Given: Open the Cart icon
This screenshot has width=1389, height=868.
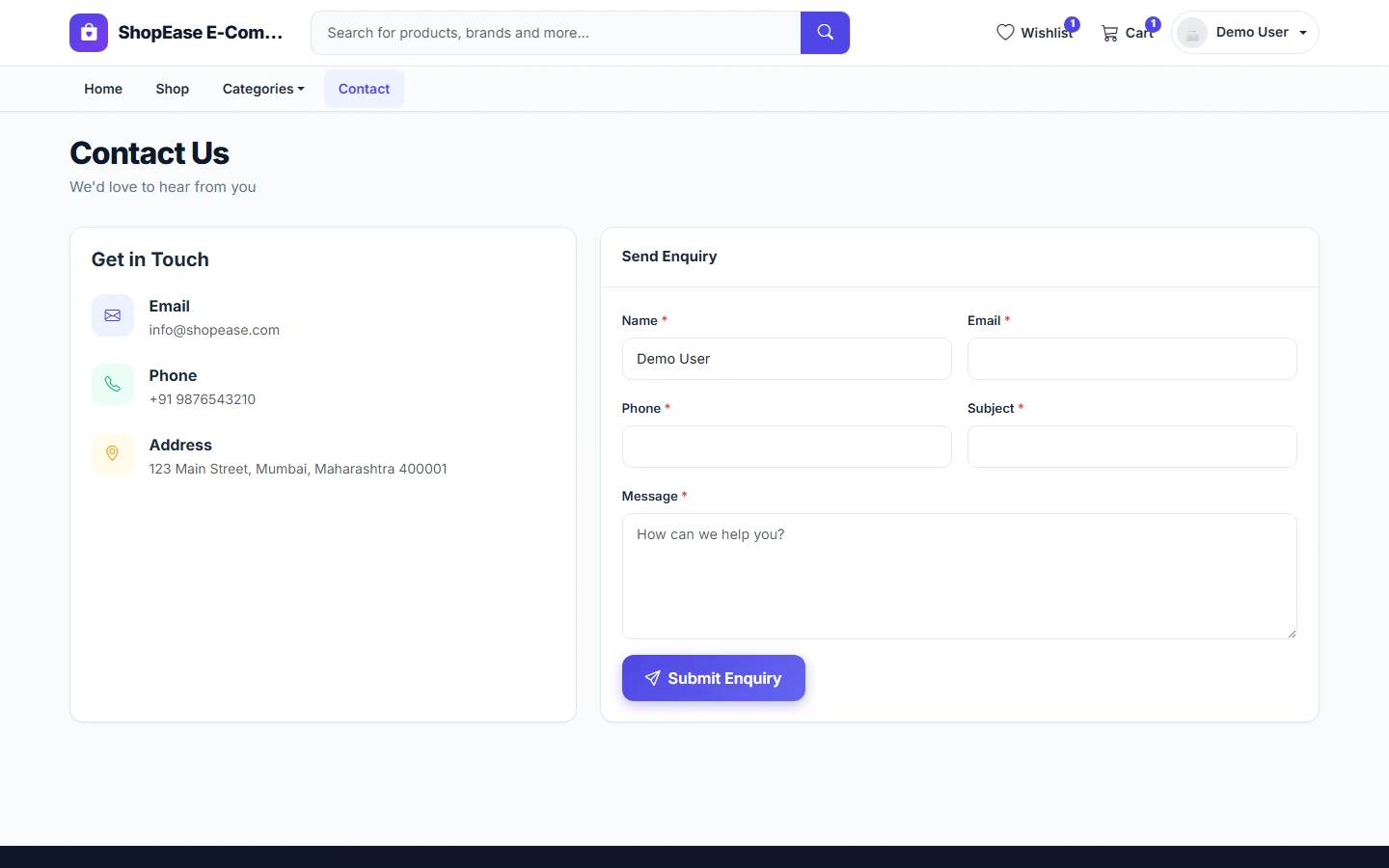Looking at the screenshot, I should 1110,33.
